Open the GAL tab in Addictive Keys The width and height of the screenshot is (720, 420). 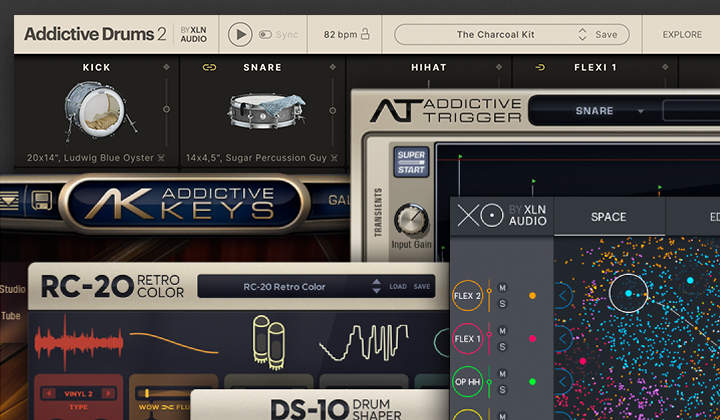coord(338,200)
